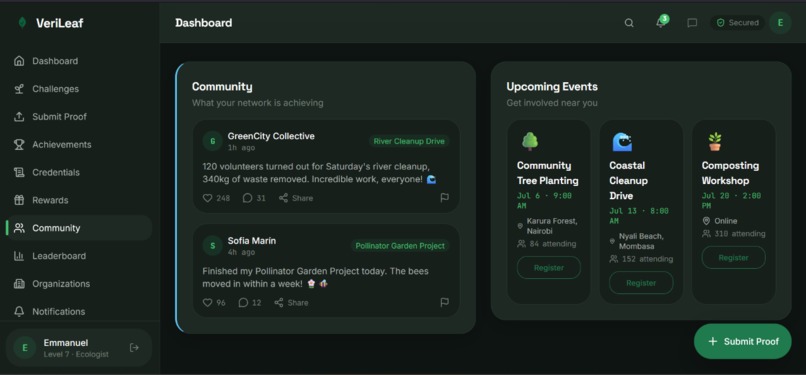806x375 pixels.
Task: Click the tree emoji on Community Tree Planting
Action: coord(529,141)
